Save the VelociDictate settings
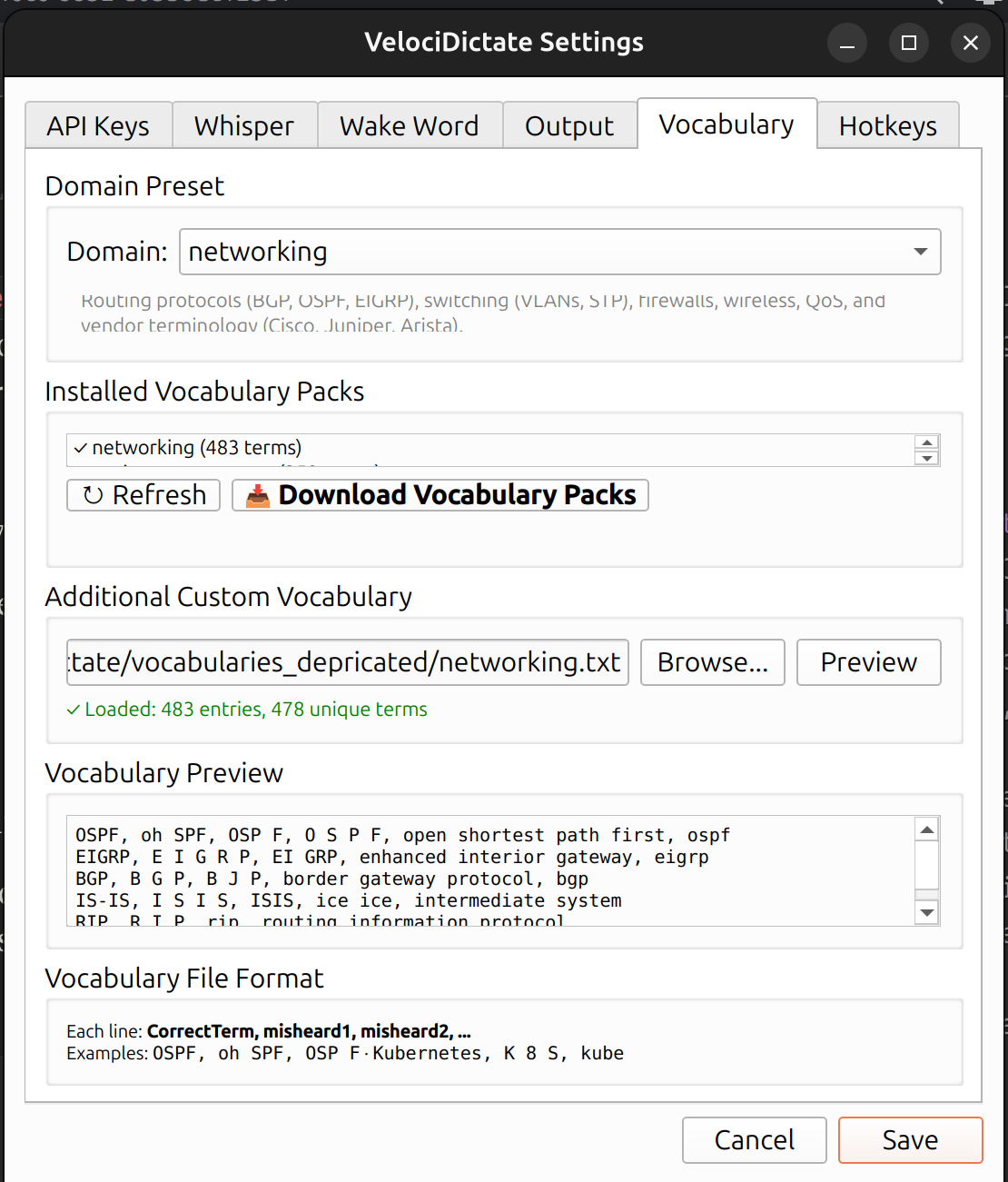 click(909, 1140)
